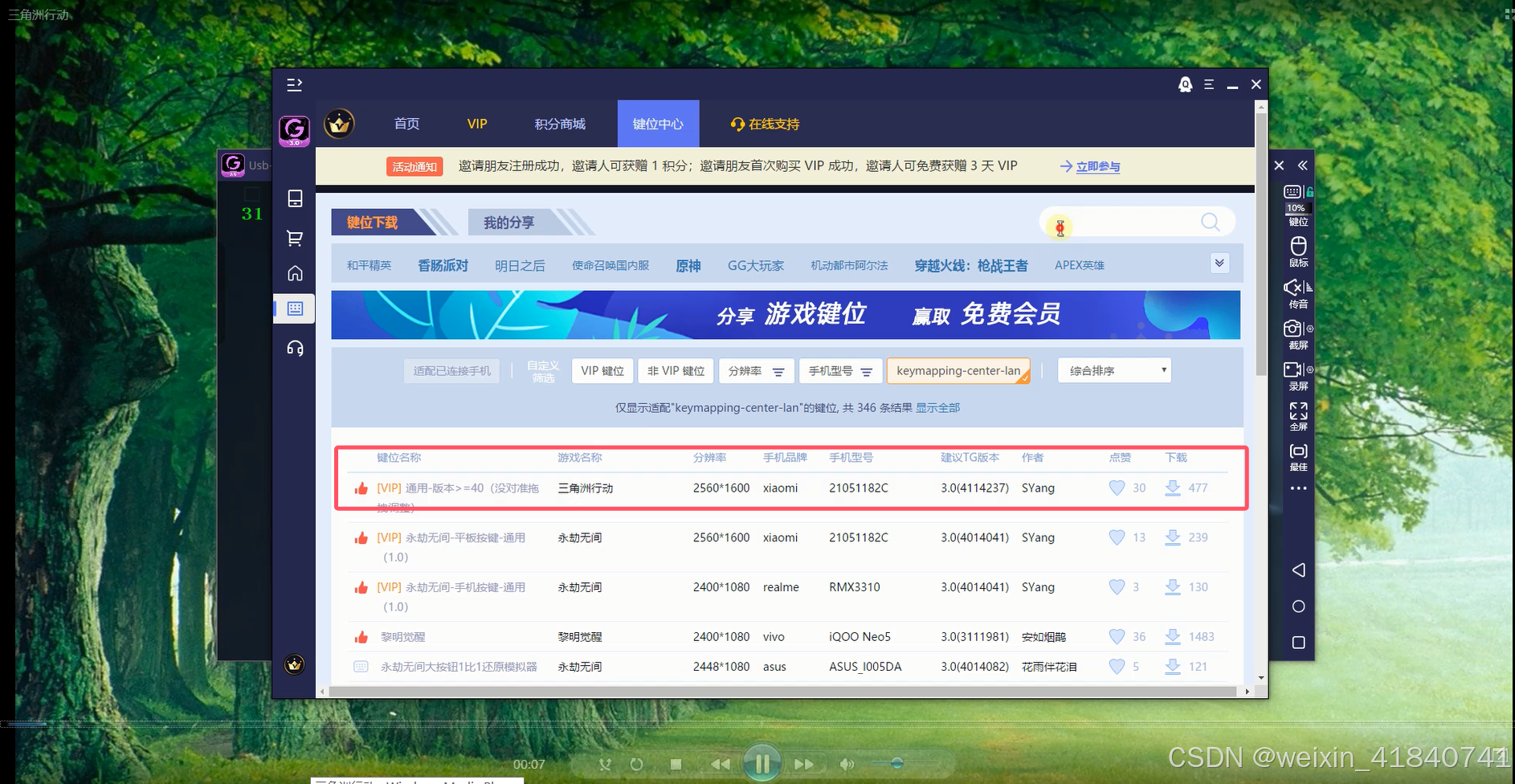
Task: Open the VIP tab
Action: (477, 124)
